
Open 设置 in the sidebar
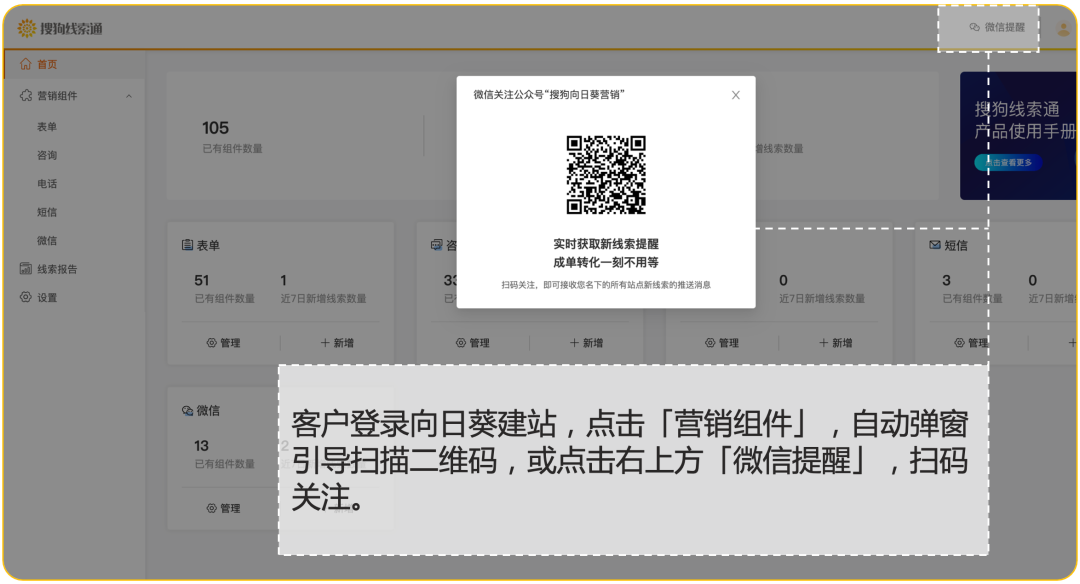click(x=47, y=298)
